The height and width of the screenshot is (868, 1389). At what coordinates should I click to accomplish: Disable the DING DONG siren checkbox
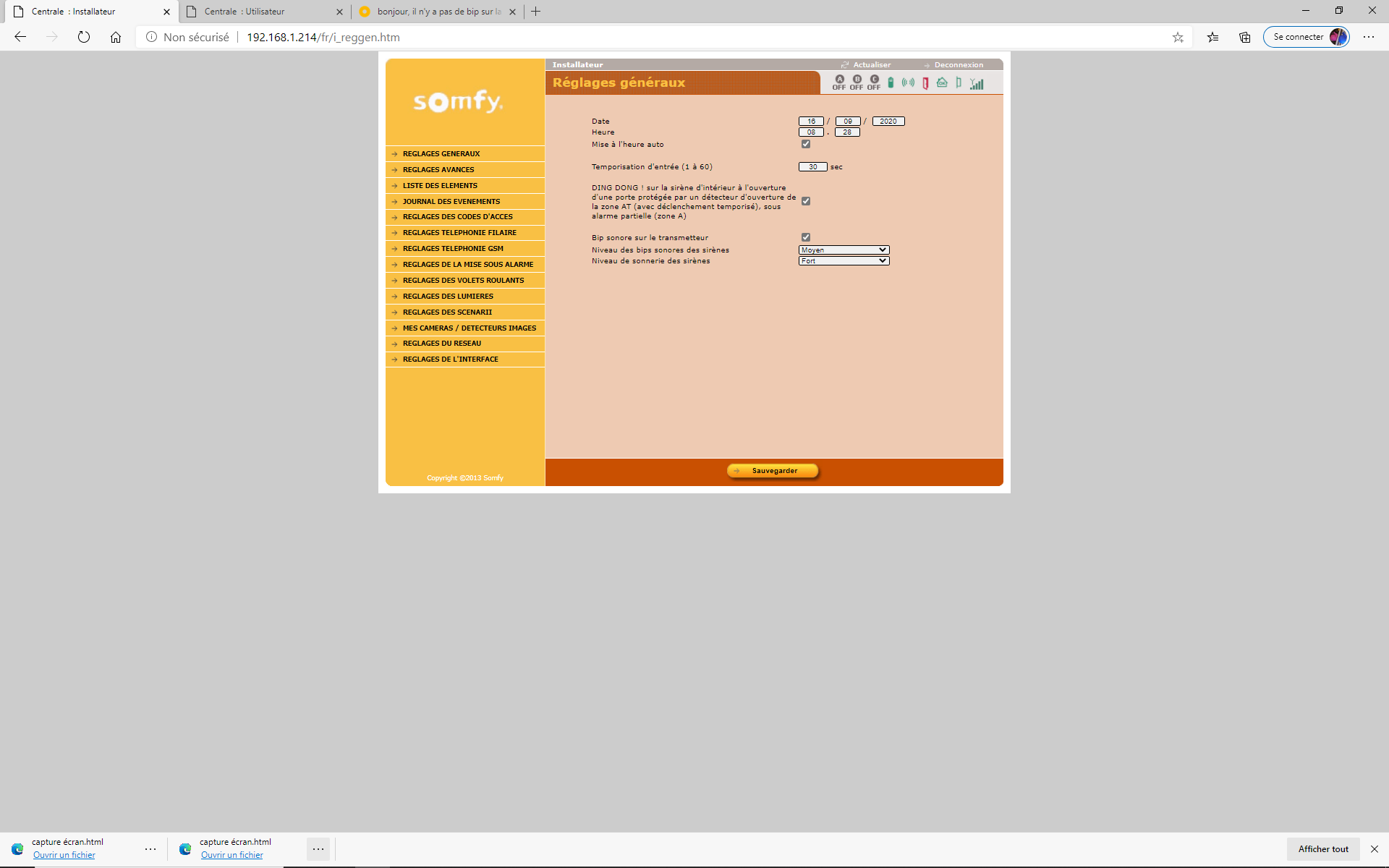[806, 201]
